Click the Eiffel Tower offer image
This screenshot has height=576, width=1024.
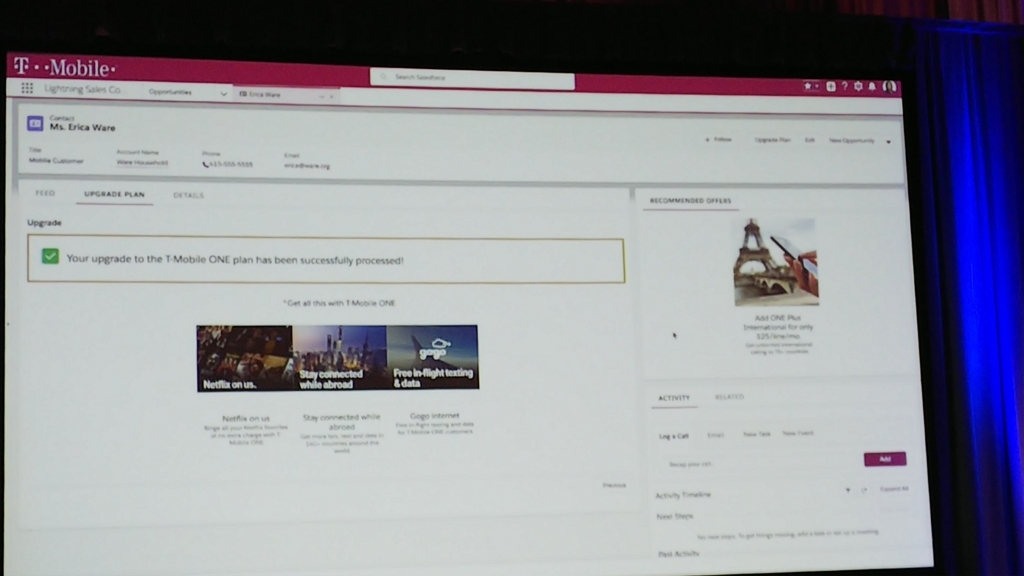[776, 262]
